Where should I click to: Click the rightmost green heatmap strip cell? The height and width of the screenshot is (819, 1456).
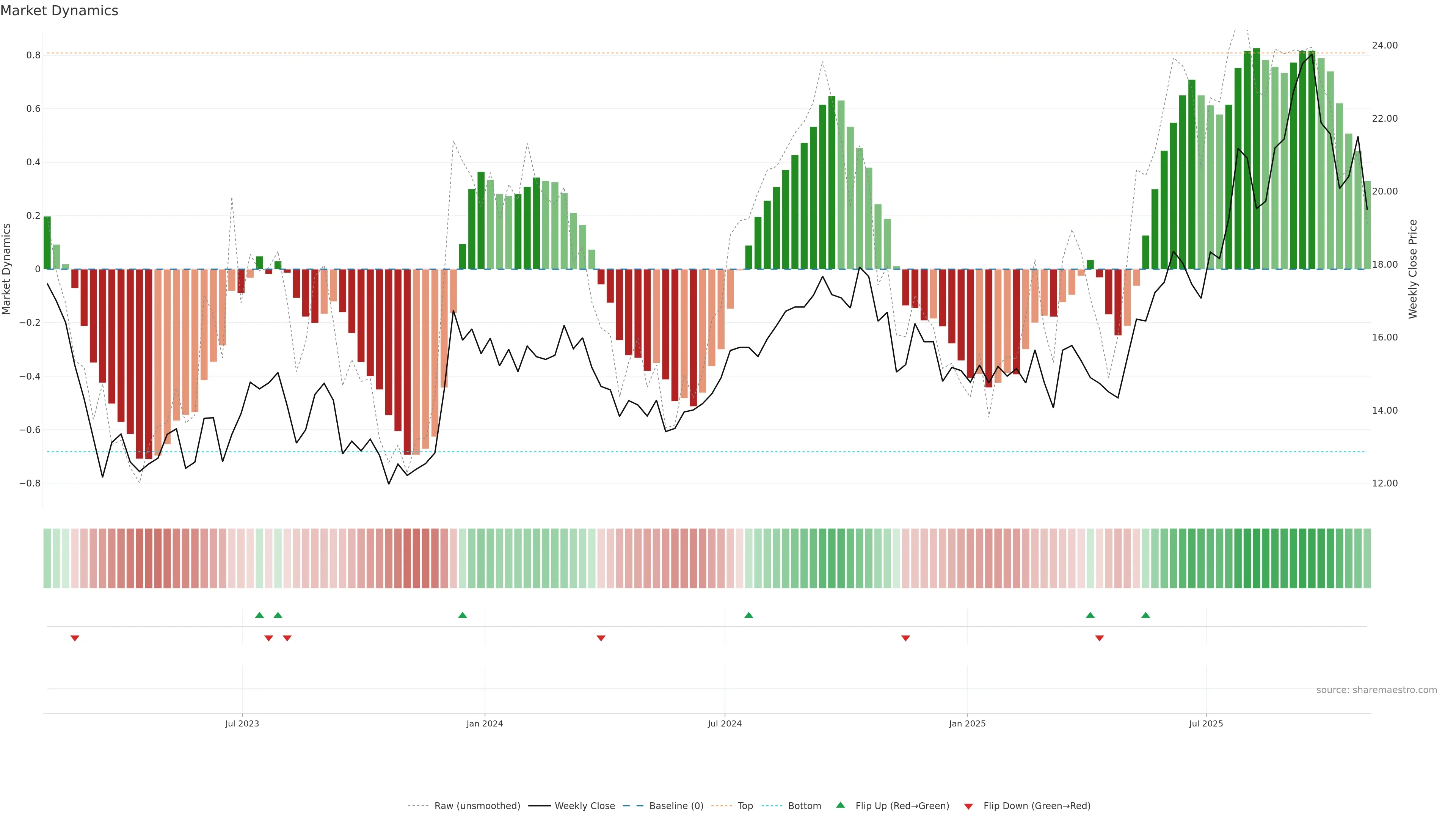coord(1367,559)
